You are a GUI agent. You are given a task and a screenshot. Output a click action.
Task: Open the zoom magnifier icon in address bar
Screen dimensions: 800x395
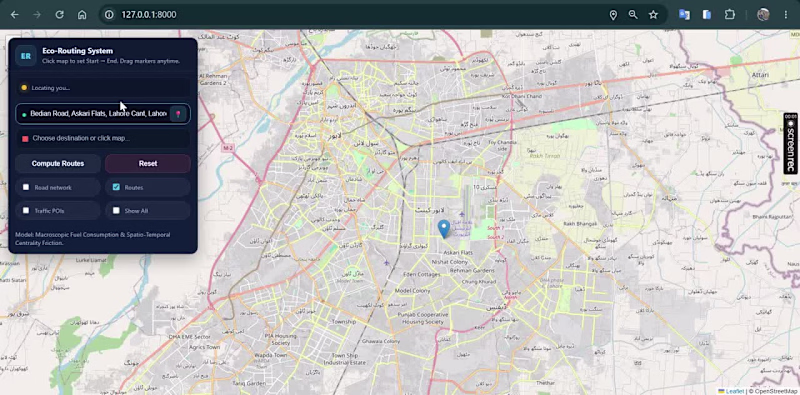(633, 15)
